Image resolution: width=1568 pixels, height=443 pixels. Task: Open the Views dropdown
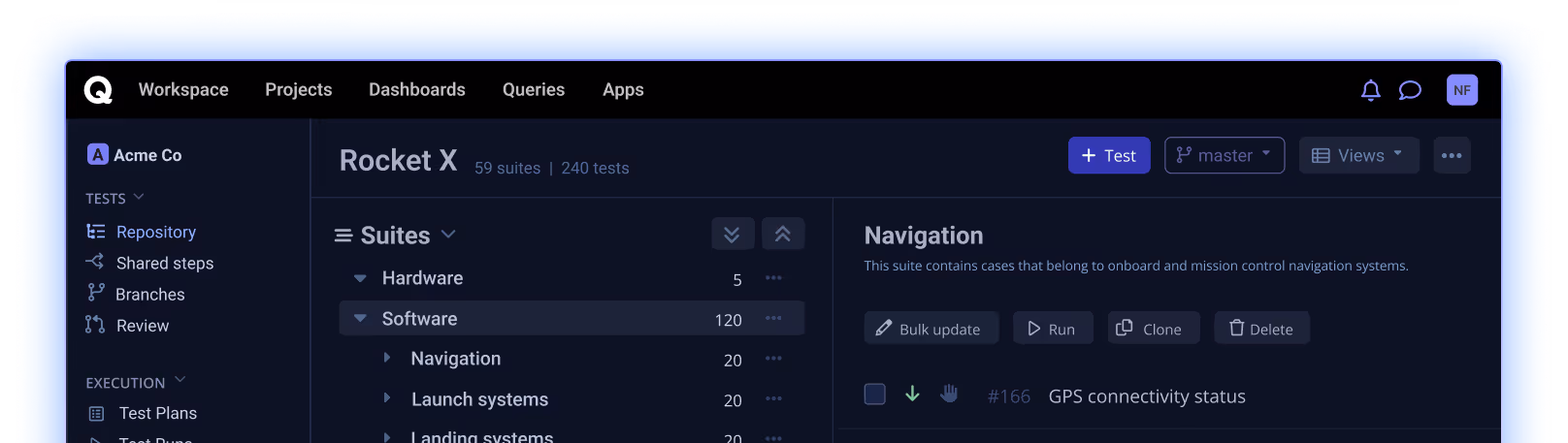tap(1359, 155)
